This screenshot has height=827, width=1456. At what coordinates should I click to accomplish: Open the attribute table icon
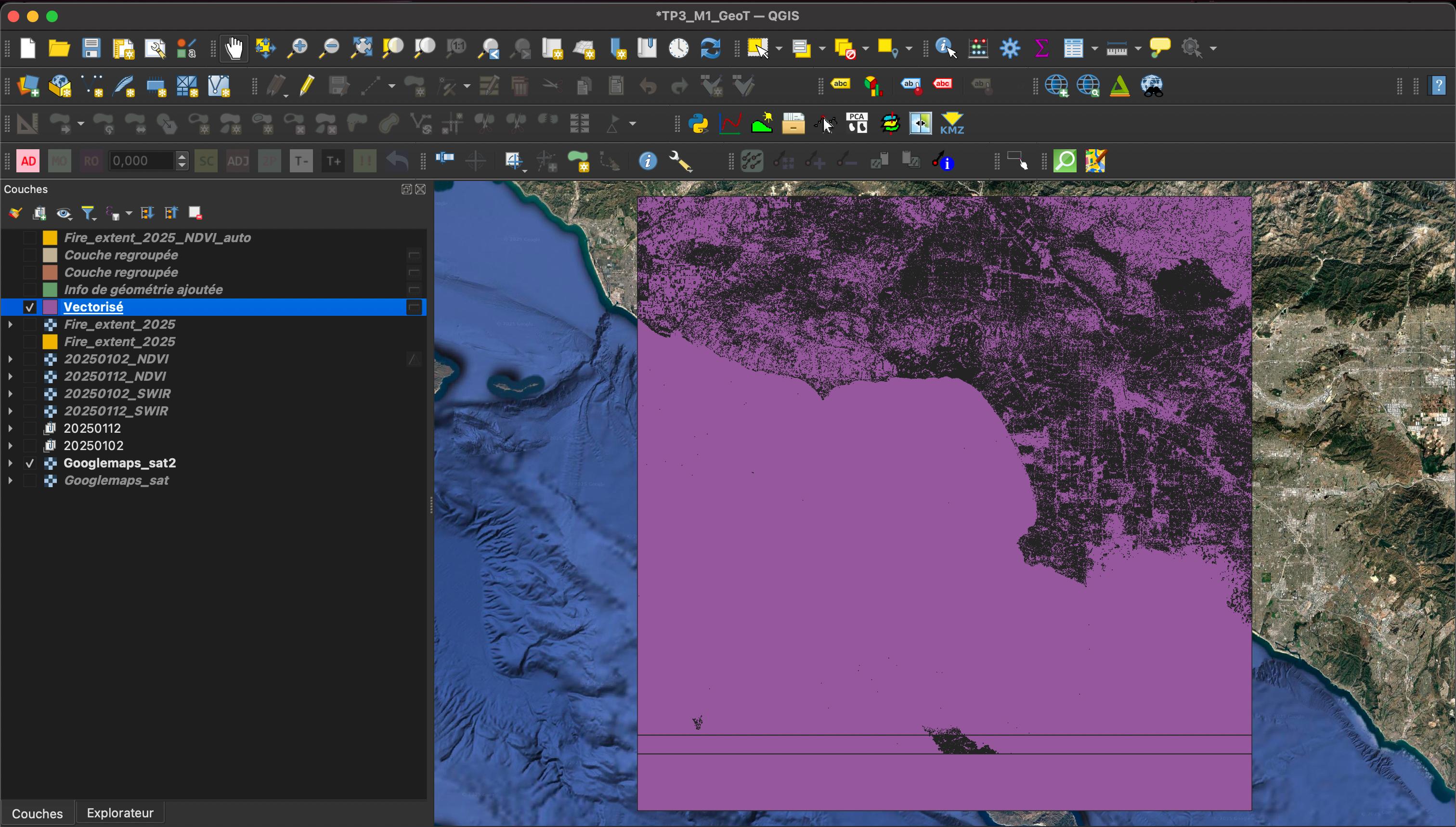1073,48
